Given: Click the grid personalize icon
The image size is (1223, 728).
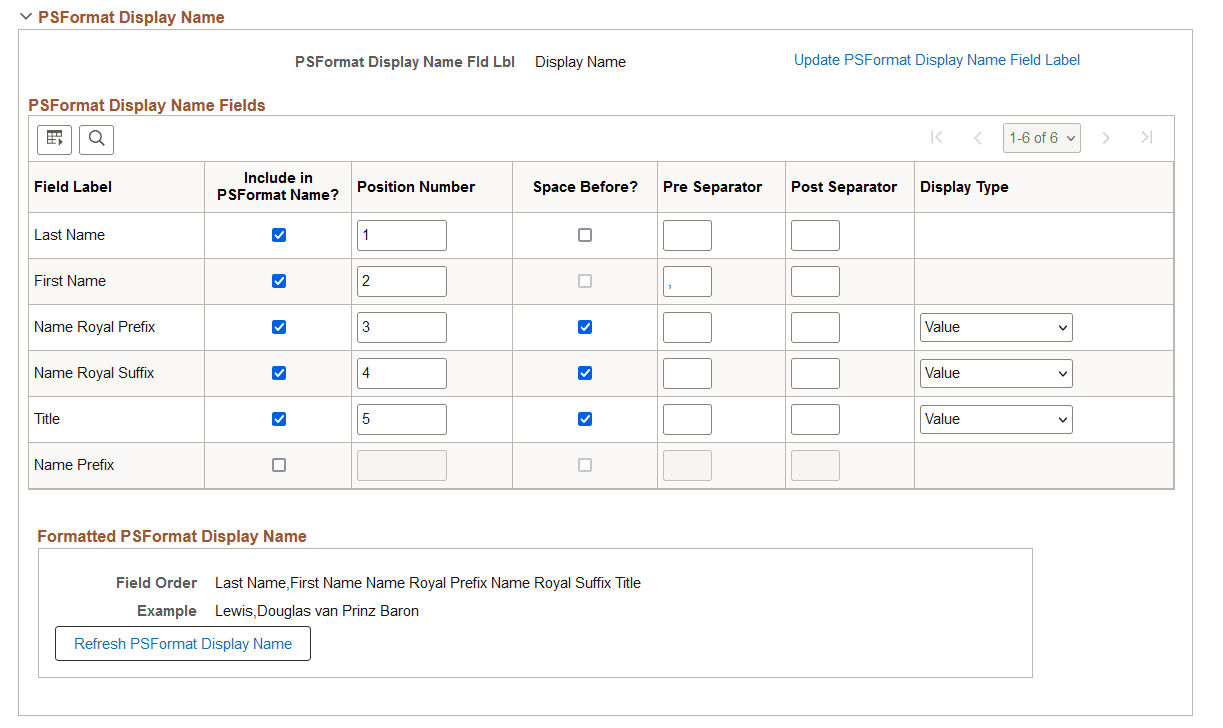Looking at the screenshot, I should point(54,139).
